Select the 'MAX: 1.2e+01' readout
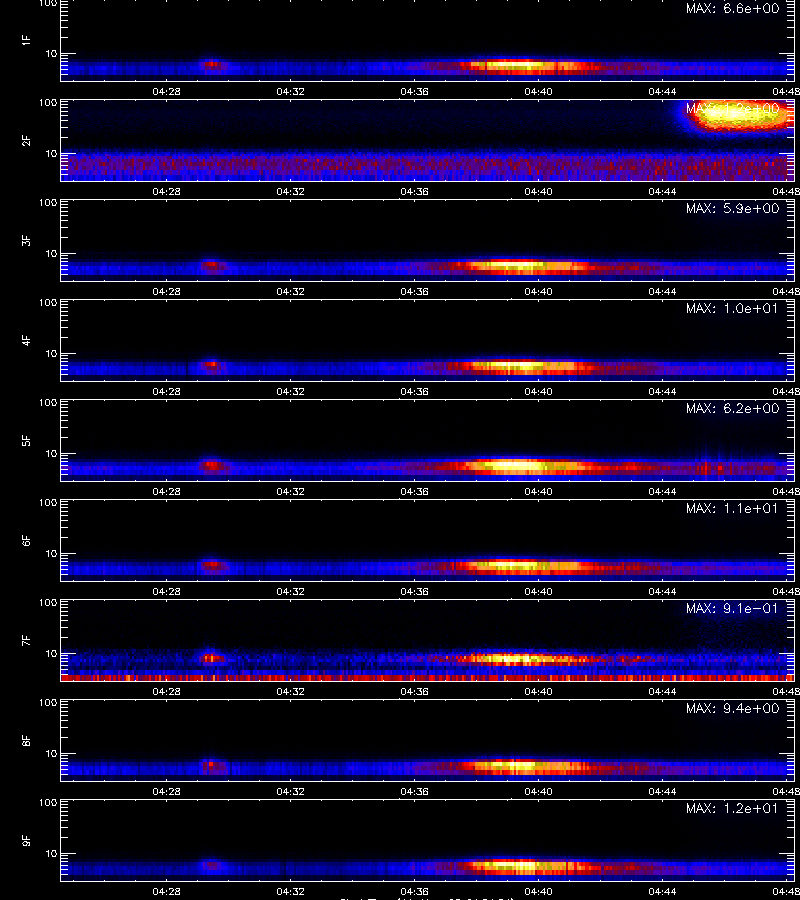 [732, 808]
